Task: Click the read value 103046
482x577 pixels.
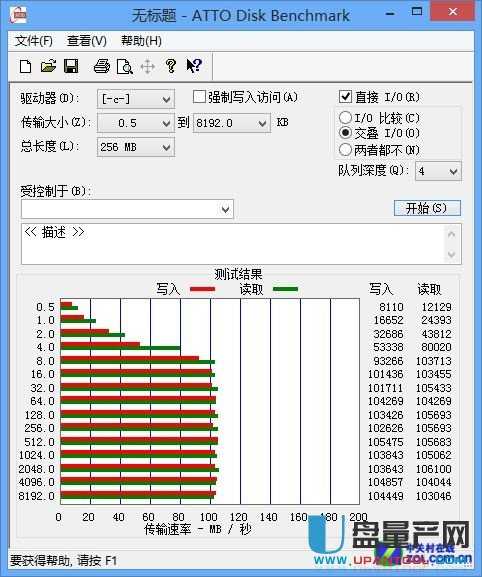Action: click(x=433, y=496)
